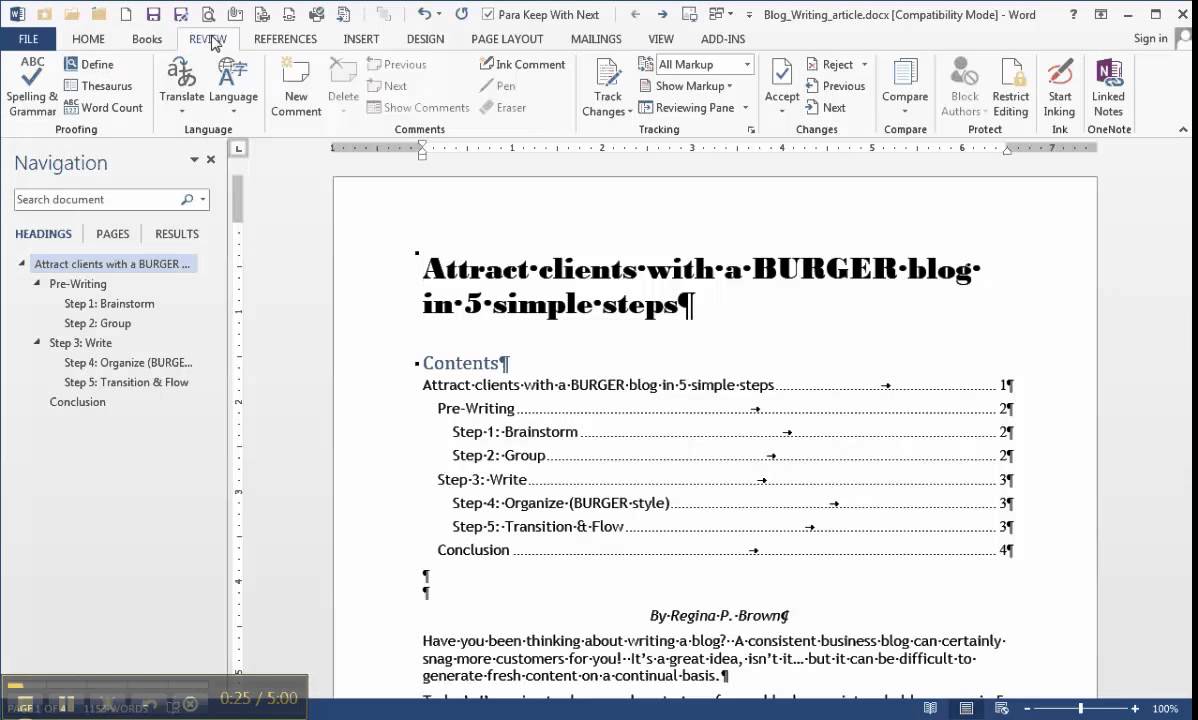Open the search options dropdown in Navigation

[x=202, y=199]
